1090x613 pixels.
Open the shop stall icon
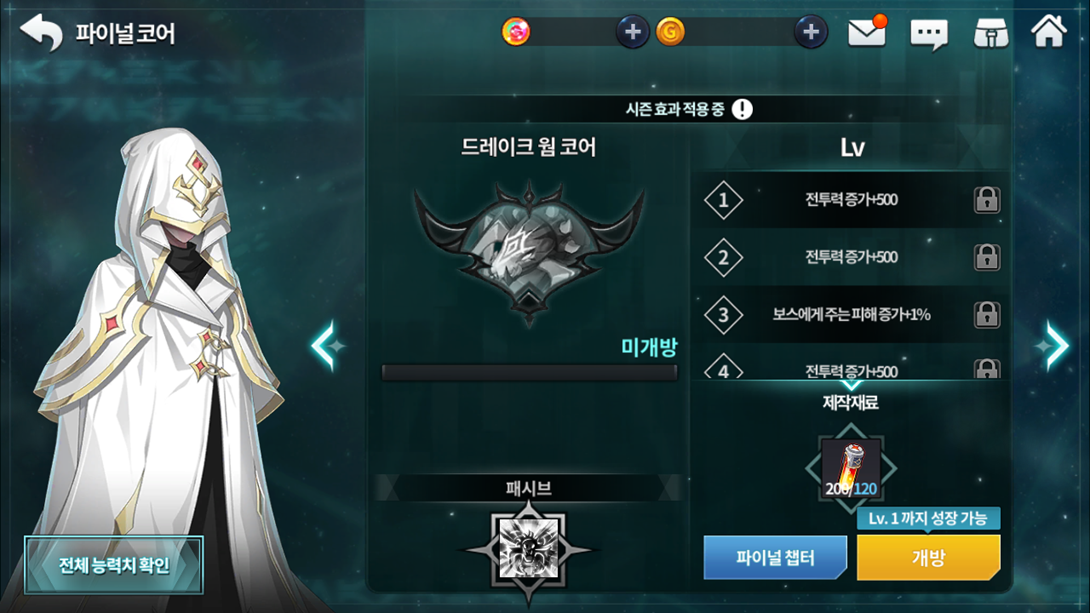991,33
